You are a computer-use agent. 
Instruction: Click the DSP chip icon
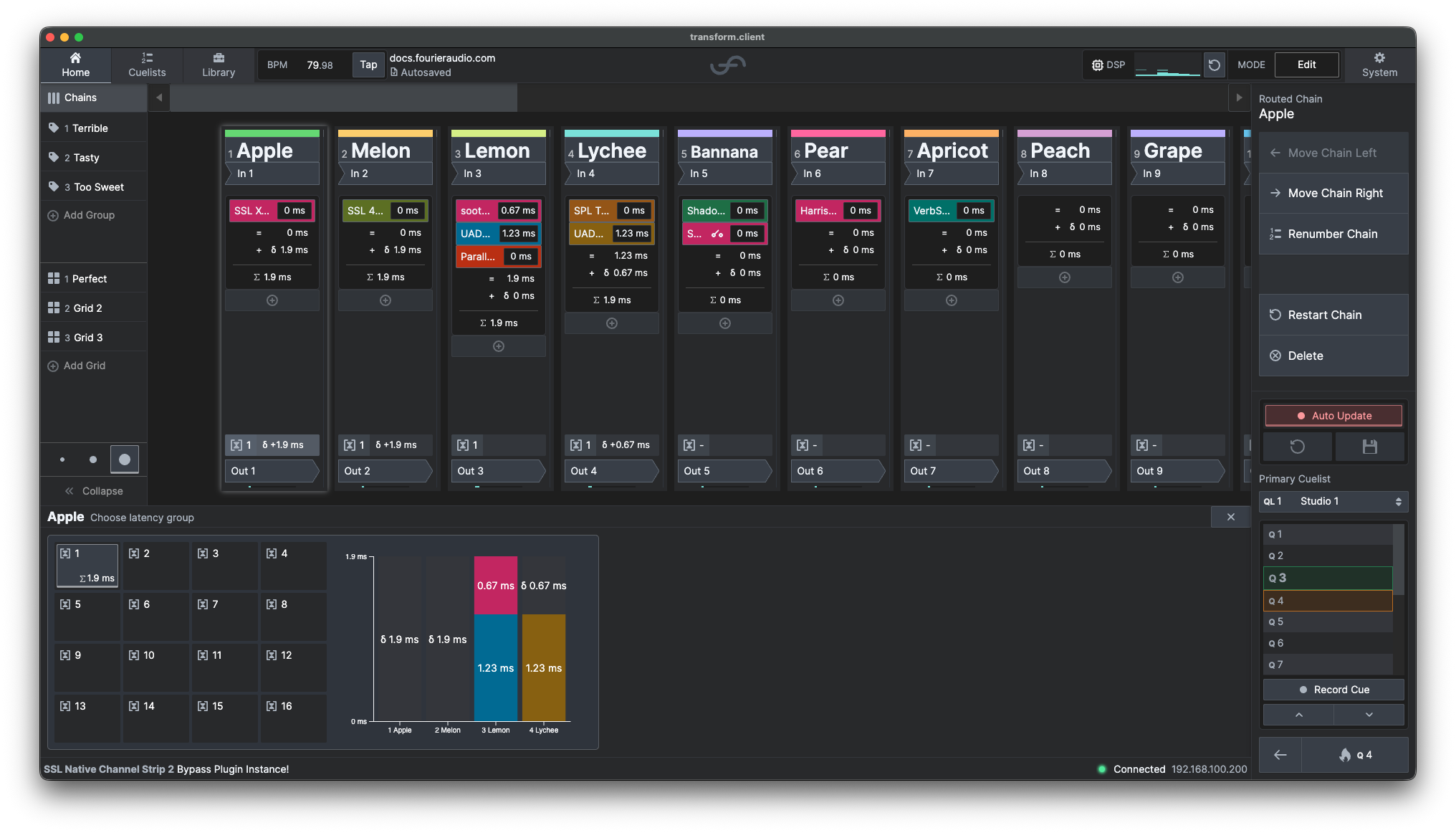click(1097, 65)
